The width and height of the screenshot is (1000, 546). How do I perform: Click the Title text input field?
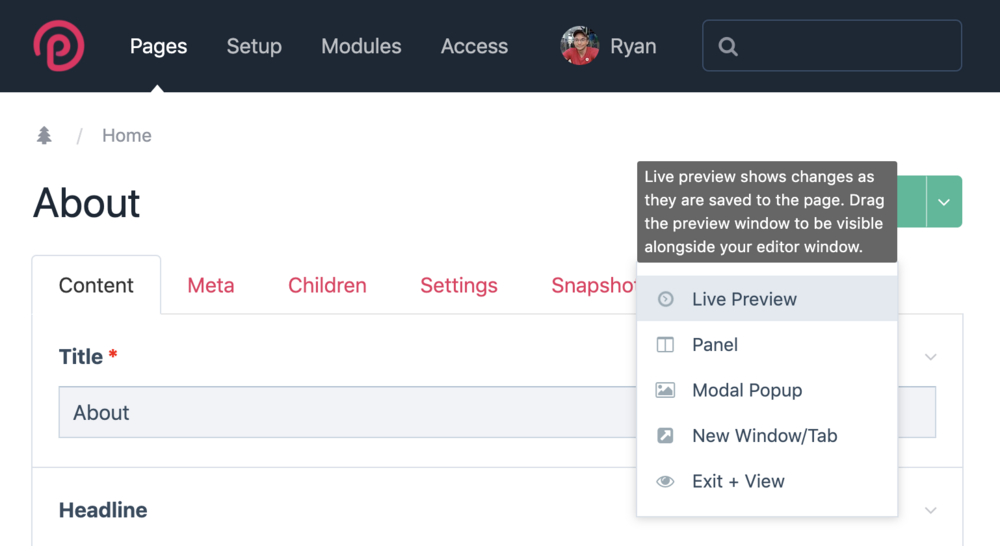[x=340, y=413]
